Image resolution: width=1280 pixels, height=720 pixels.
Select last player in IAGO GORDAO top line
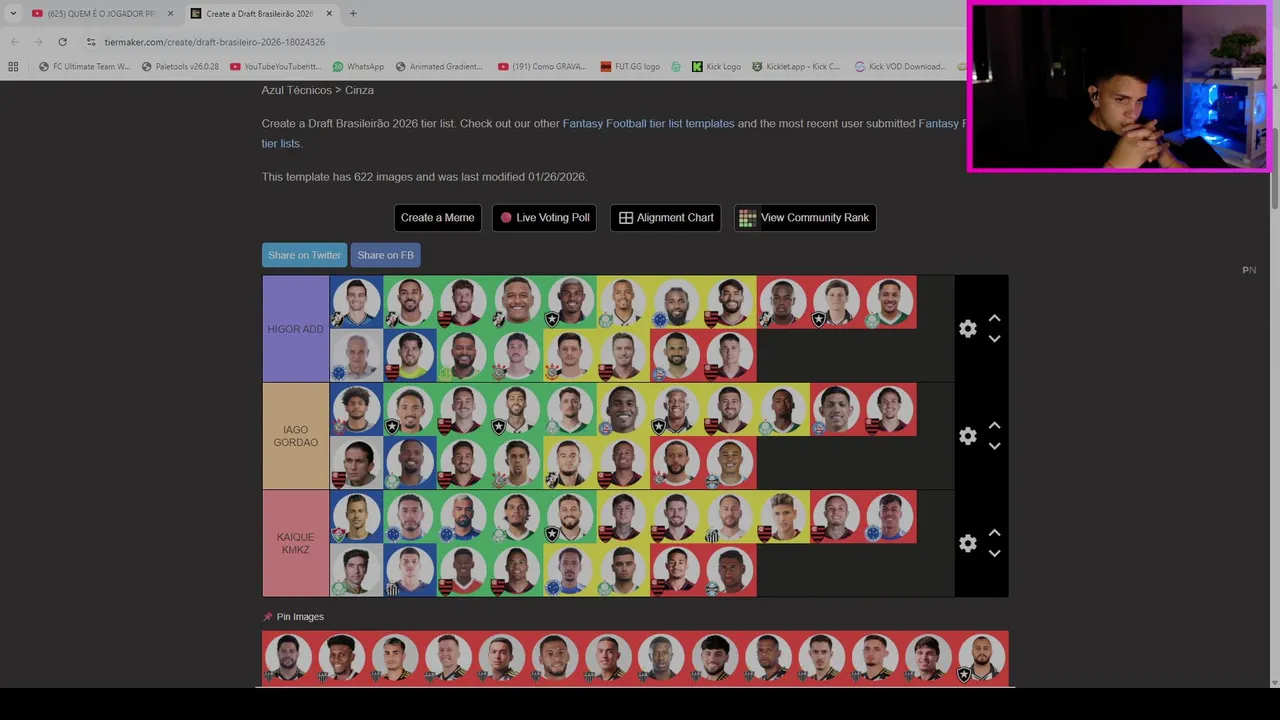pos(890,409)
